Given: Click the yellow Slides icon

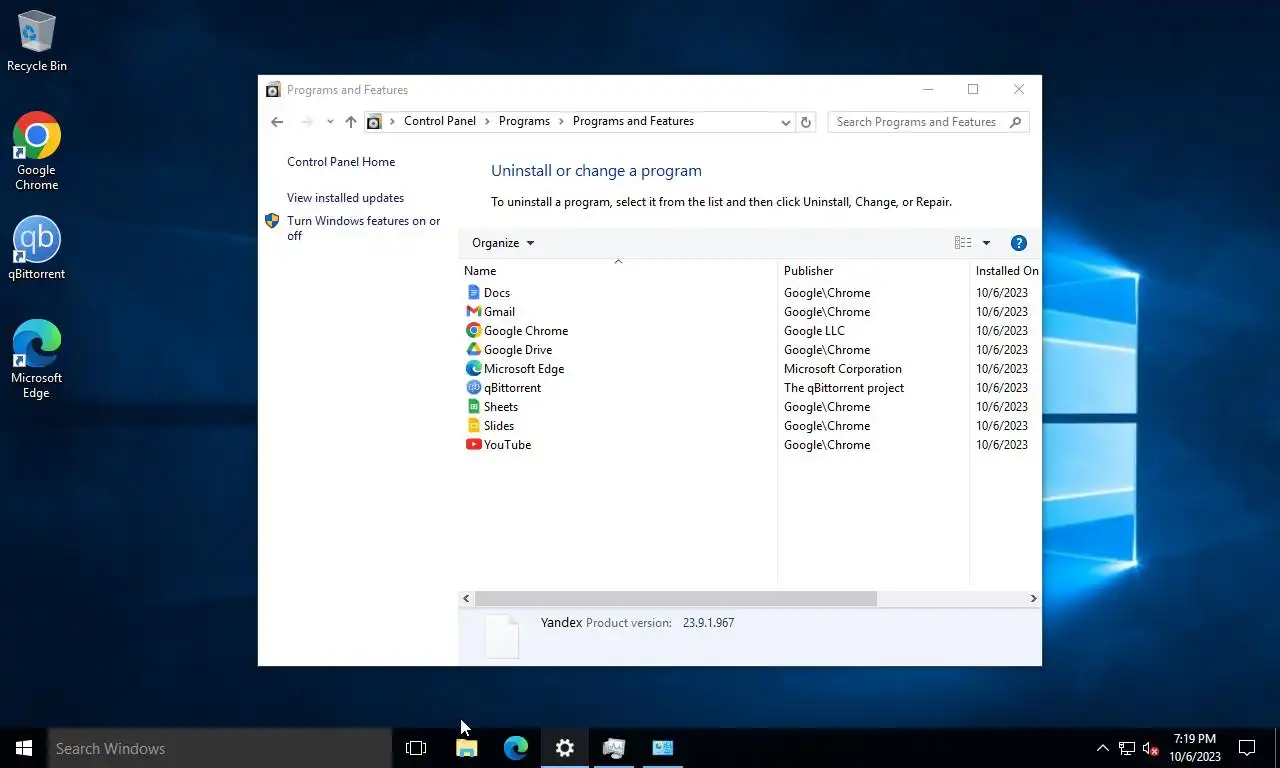Looking at the screenshot, I should pyautogui.click(x=474, y=425).
